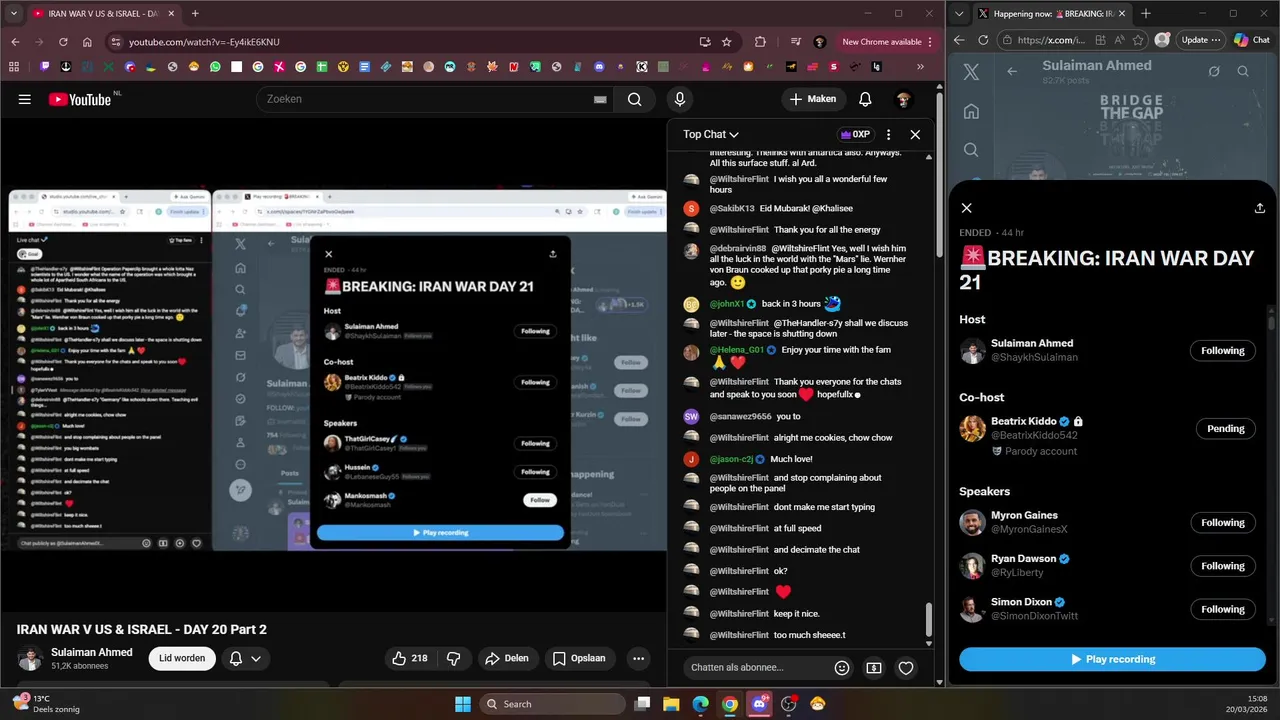Open the YouTube account avatar menu
The height and width of the screenshot is (720, 1280).
point(903,99)
